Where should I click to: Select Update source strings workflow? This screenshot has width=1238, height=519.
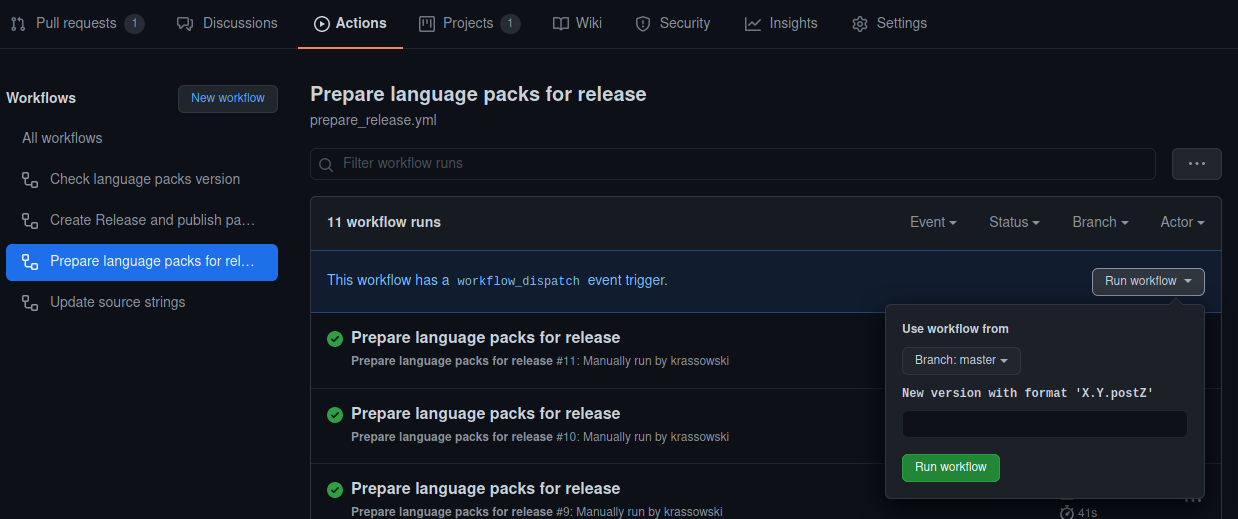(x=142, y=302)
